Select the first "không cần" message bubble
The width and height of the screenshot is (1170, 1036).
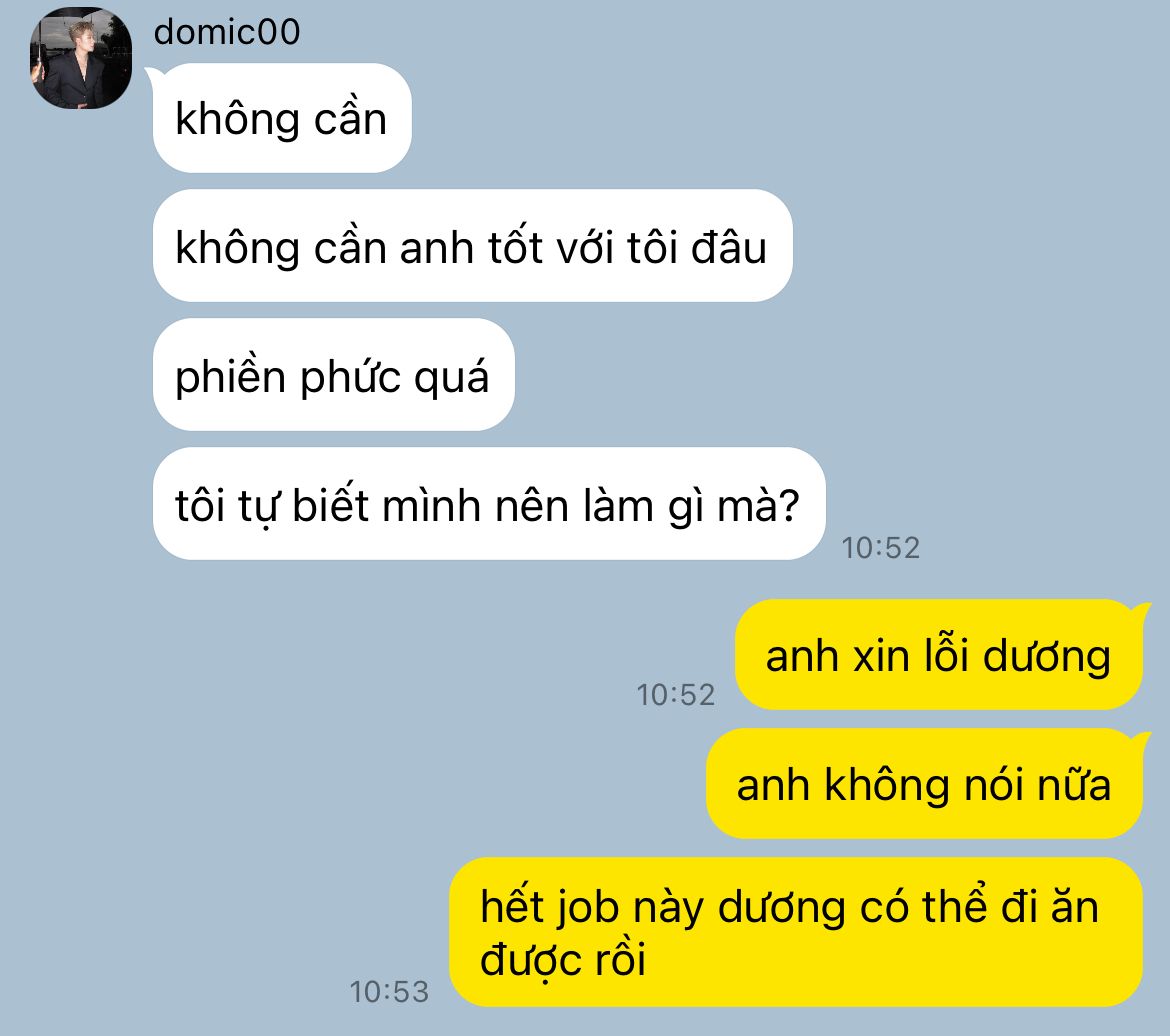[x=282, y=118]
